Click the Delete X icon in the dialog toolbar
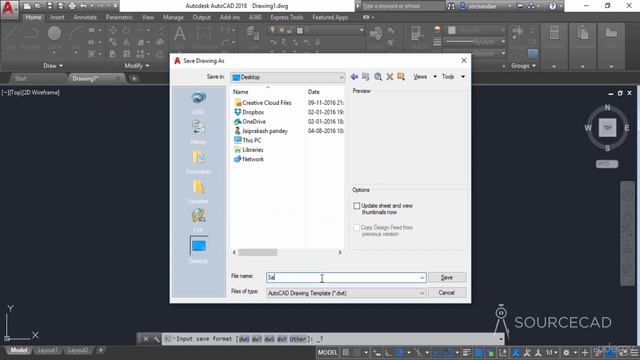The image size is (640, 360). (x=390, y=77)
